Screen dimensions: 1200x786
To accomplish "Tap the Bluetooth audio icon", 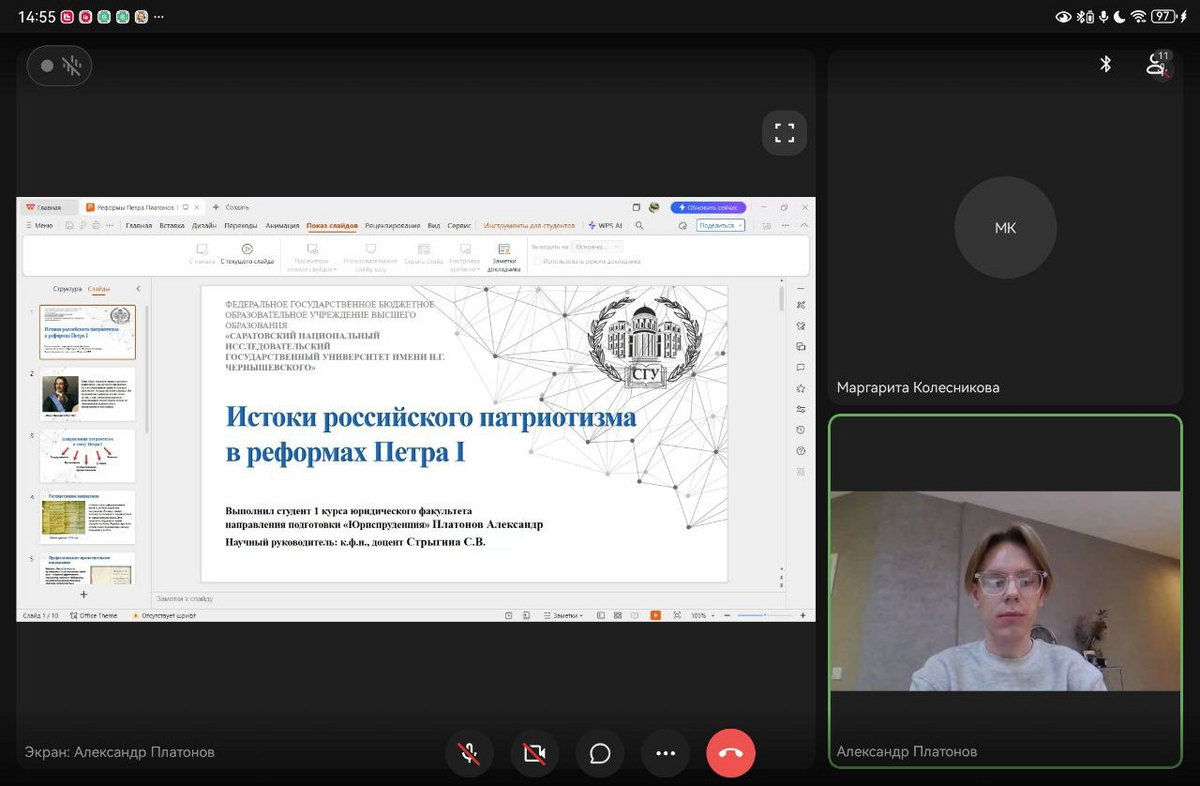I will [1106, 64].
